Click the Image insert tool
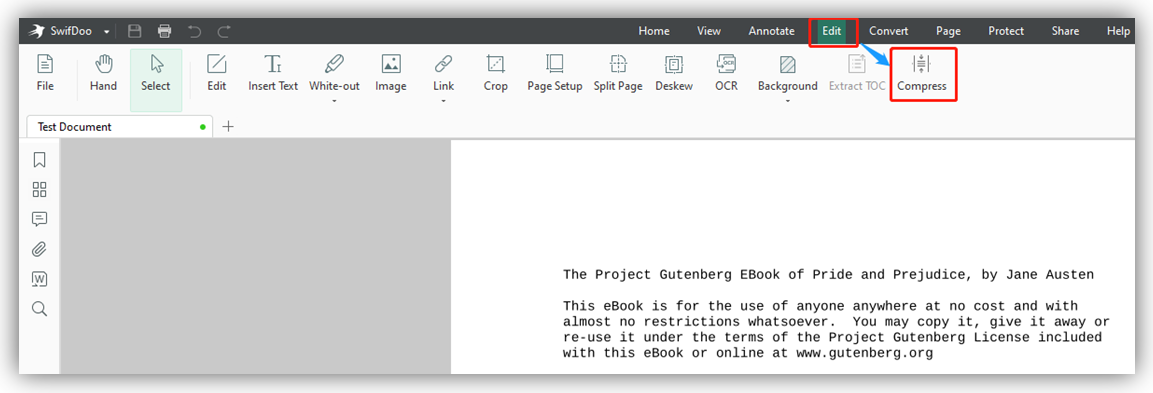The image size is (1153, 393). click(390, 73)
